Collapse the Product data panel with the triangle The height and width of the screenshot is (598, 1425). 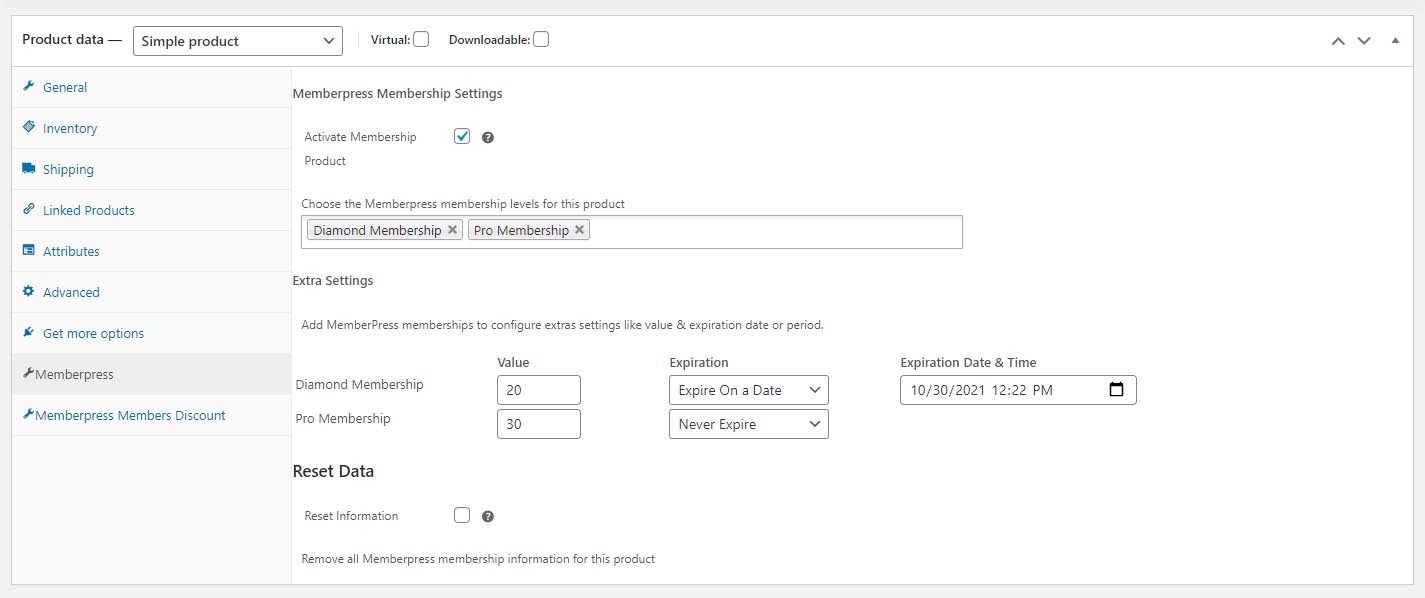coord(1395,41)
